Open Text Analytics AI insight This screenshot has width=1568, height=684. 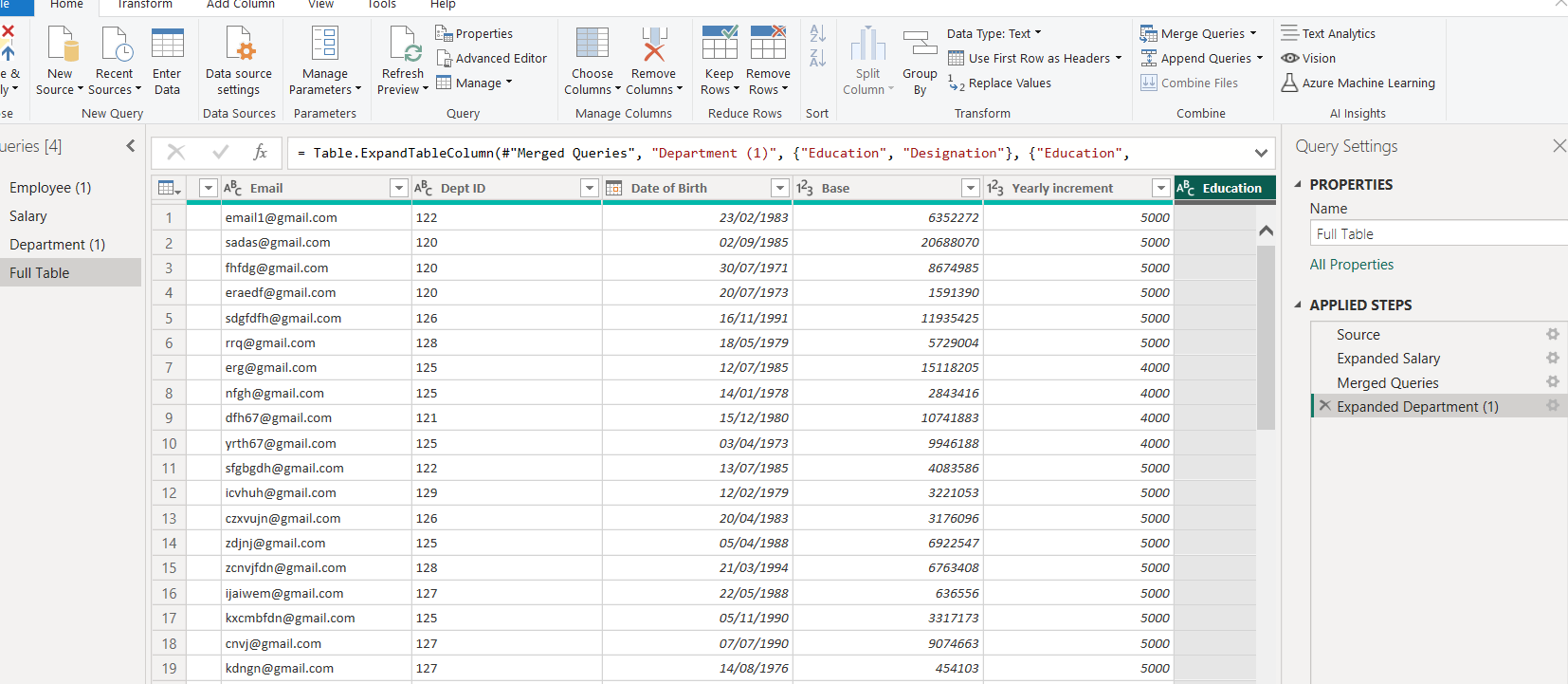(x=1328, y=33)
